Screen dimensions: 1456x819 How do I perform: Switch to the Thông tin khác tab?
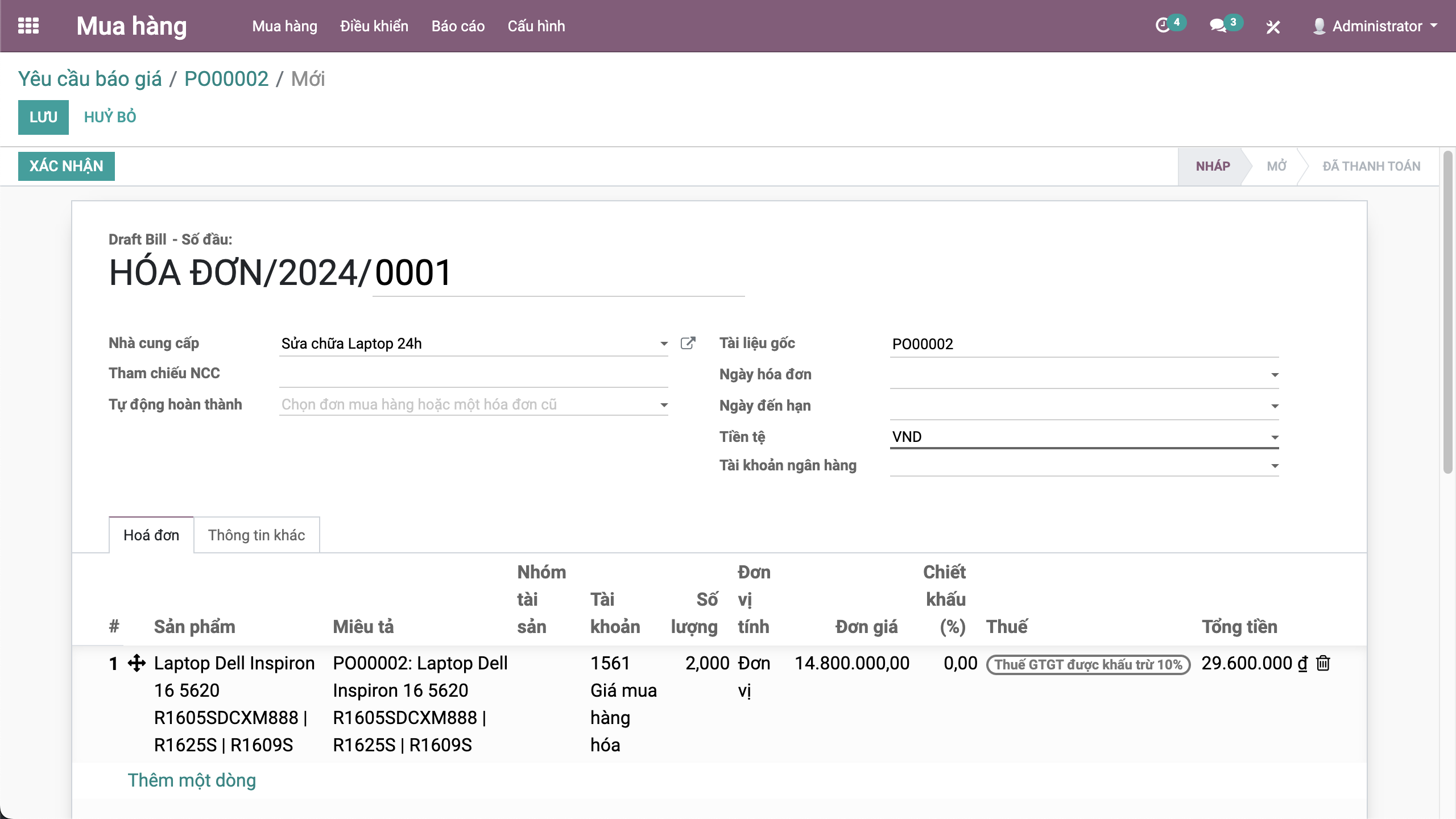coord(257,535)
